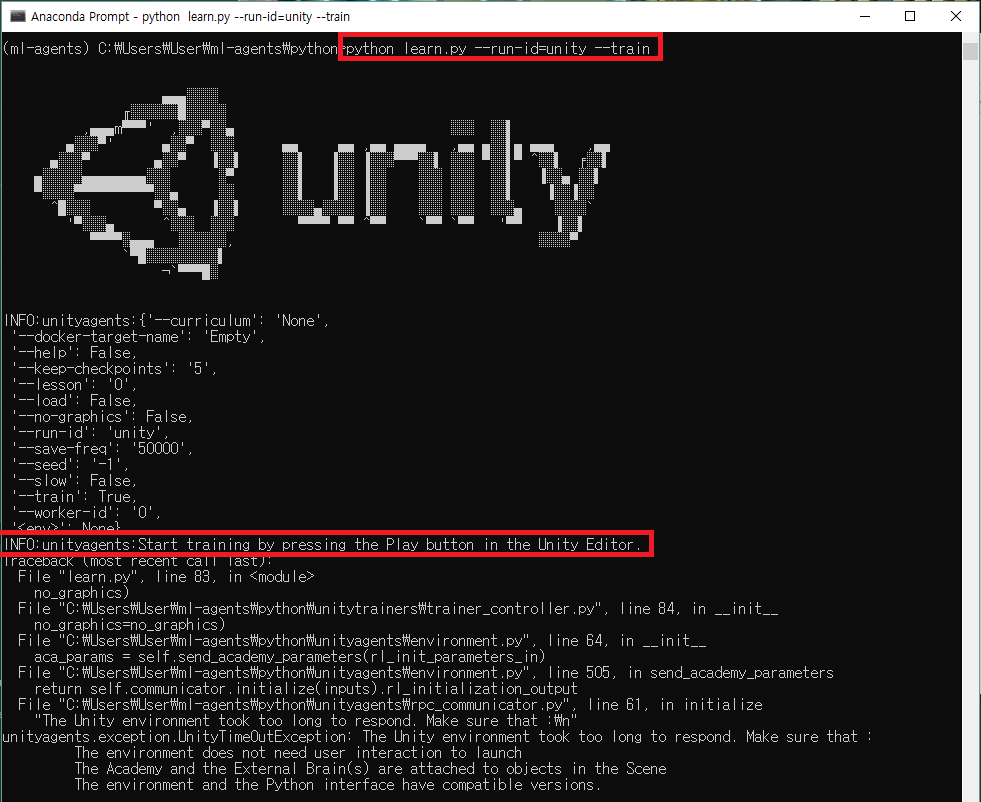Screen dimensions: 981x802
Task: Click the 'File "learn.py", line 83' line
Action: pos(166,577)
